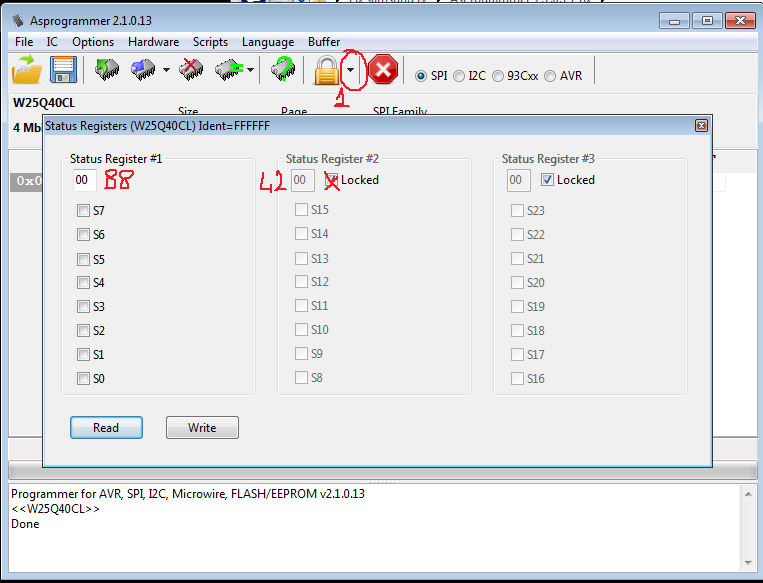Check the S17 bit checkbox
The image size is (763, 583).
[x=517, y=354]
